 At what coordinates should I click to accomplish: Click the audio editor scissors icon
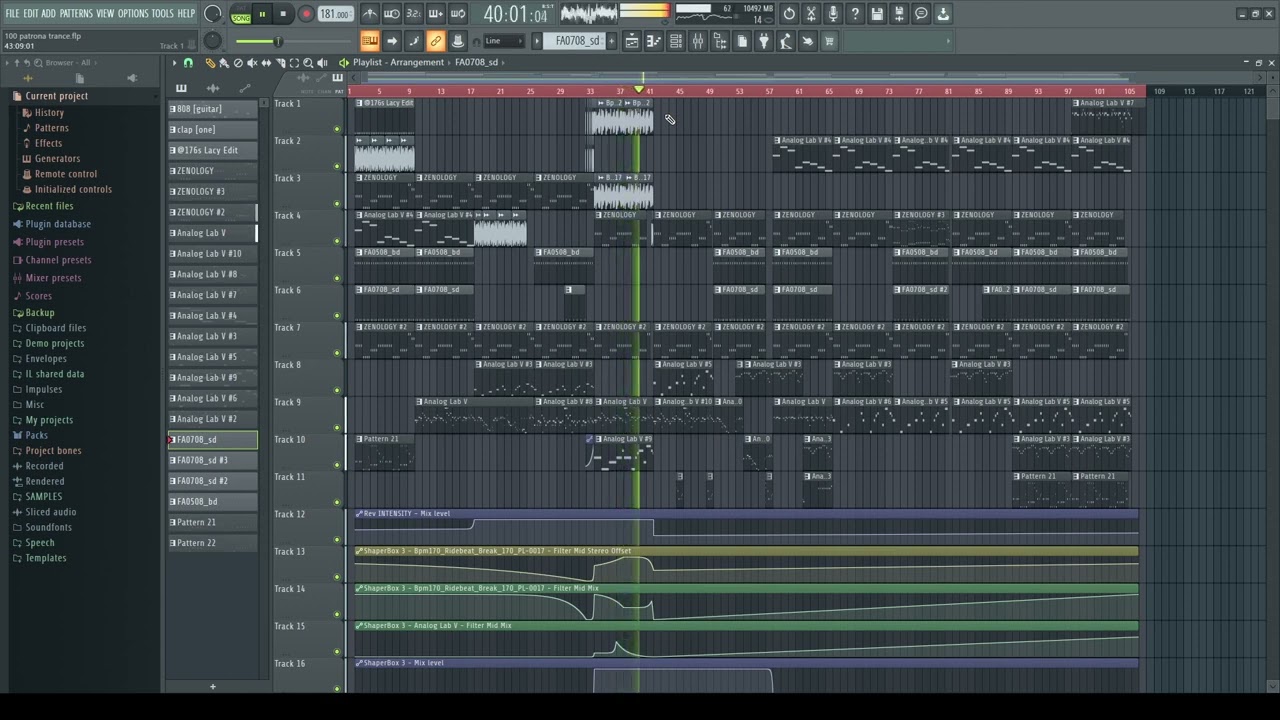click(811, 14)
